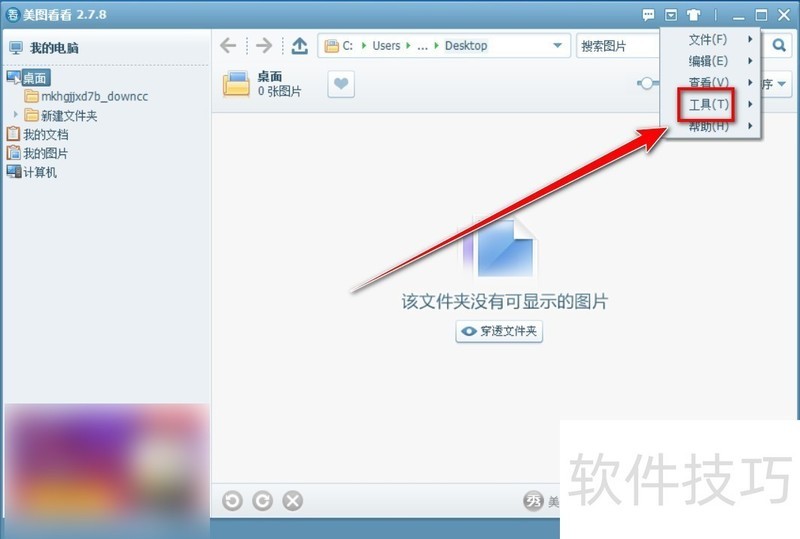This screenshot has height=539, width=800.
Task: Open the 工具(T) menu item
Action: (x=710, y=104)
